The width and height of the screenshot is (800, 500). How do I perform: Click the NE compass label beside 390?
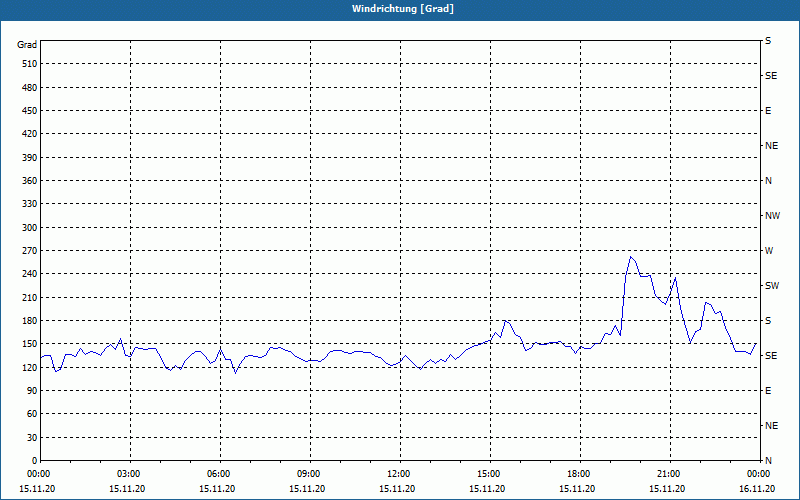[771, 146]
